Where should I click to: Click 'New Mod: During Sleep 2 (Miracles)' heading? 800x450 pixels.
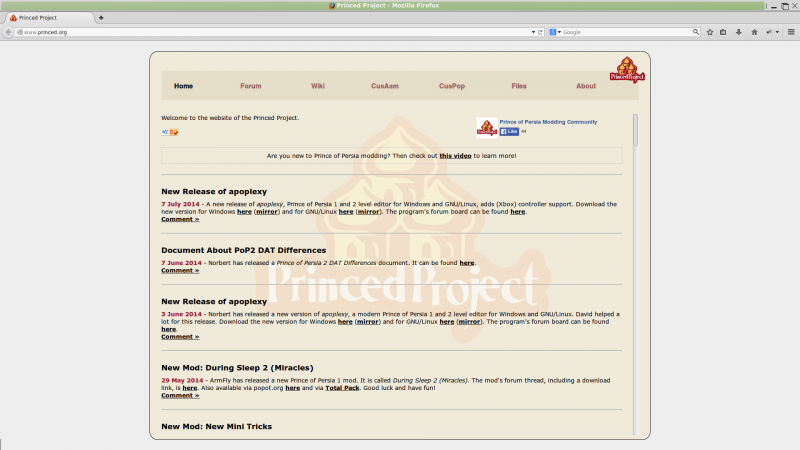(237, 368)
